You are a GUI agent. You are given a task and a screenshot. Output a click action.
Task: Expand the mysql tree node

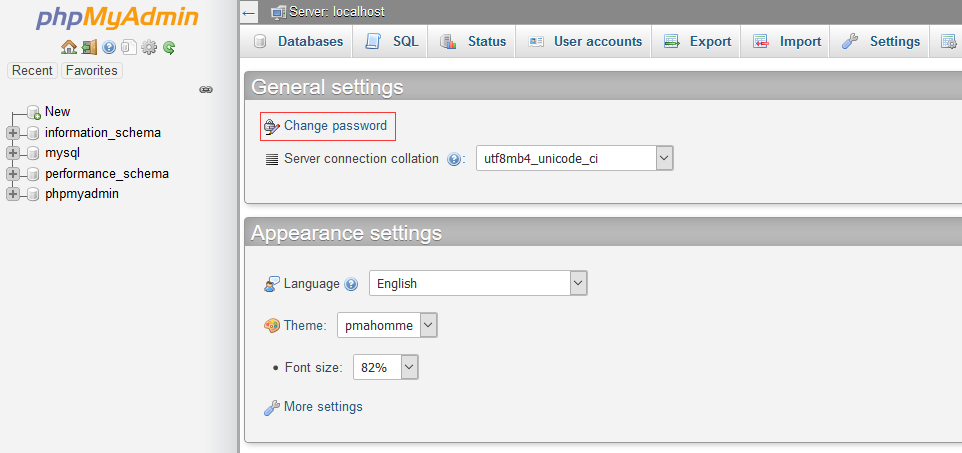pyautogui.click(x=12, y=153)
